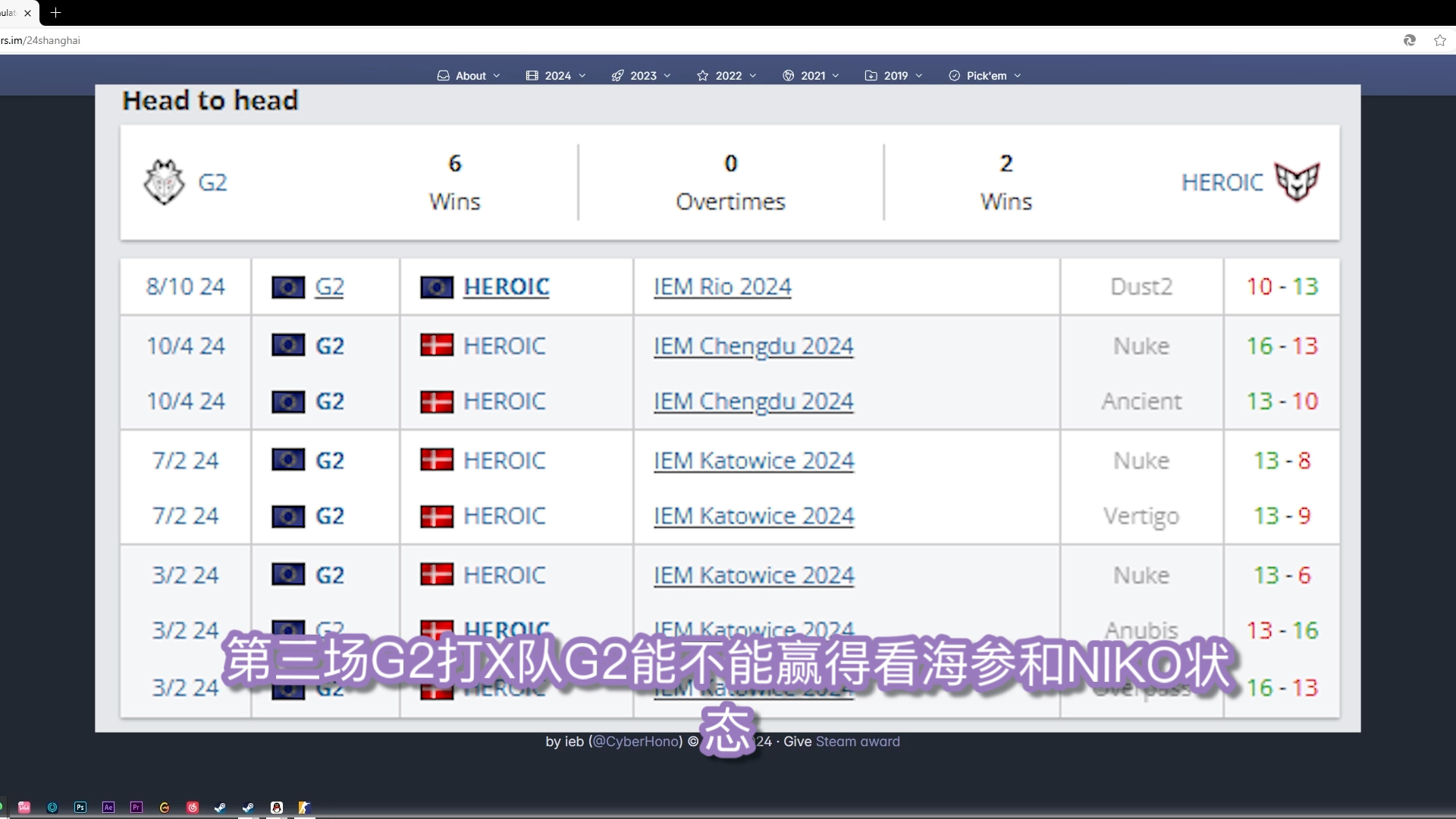Click the teal circular app taskbar icon
This screenshot has height=819, width=1456.
[x=52, y=808]
